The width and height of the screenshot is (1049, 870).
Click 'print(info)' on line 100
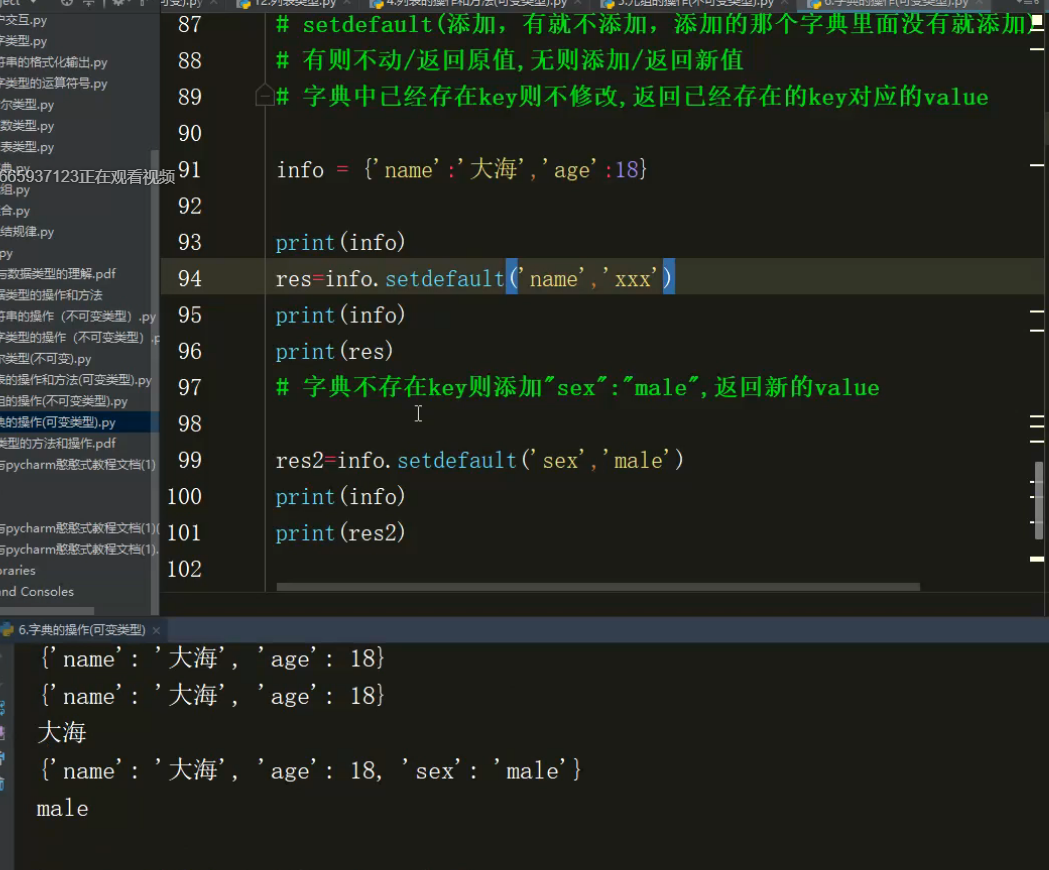pos(341,497)
